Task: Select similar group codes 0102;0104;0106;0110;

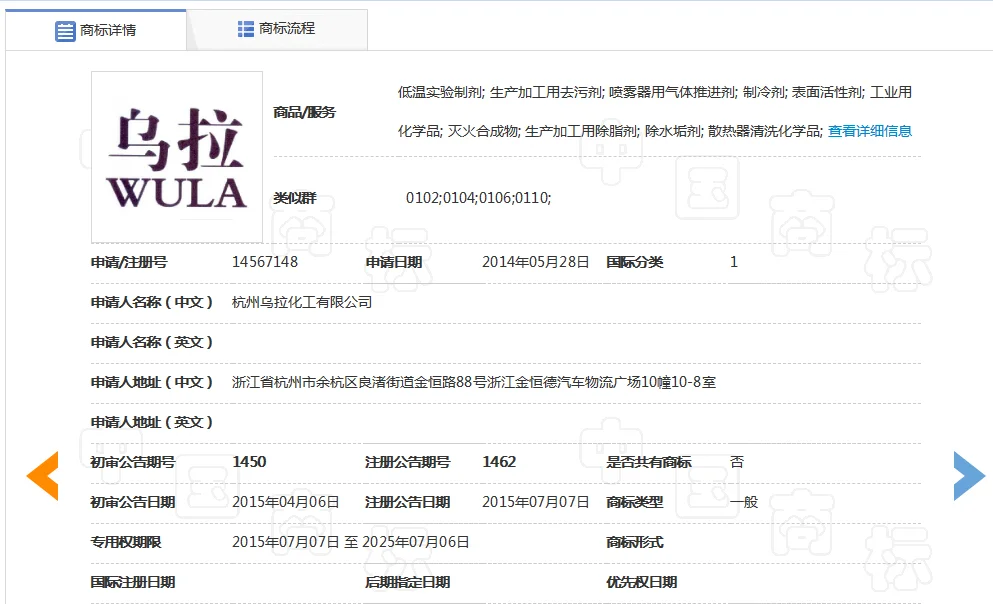Action: (479, 198)
